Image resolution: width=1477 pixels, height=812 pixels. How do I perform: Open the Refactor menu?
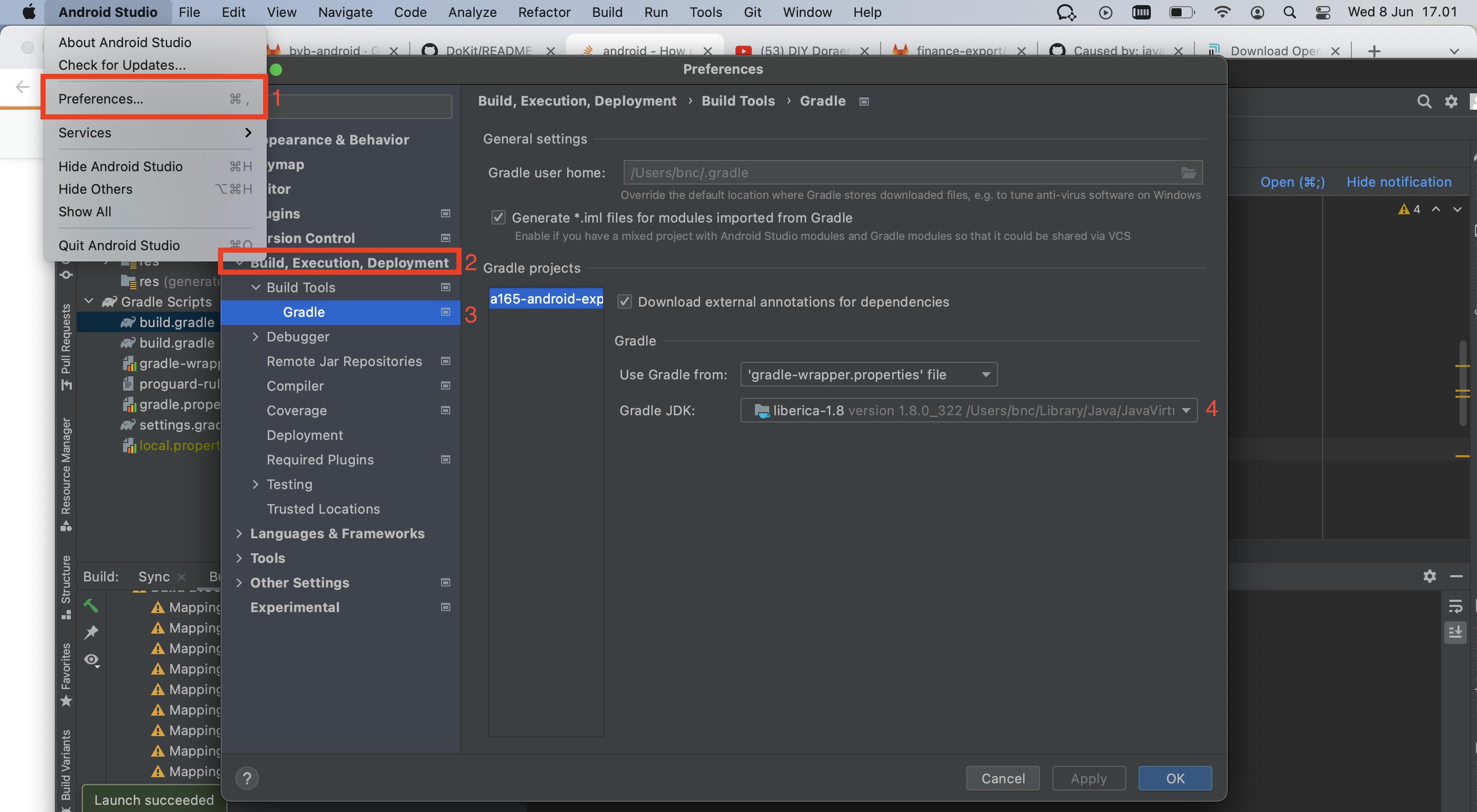(544, 12)
